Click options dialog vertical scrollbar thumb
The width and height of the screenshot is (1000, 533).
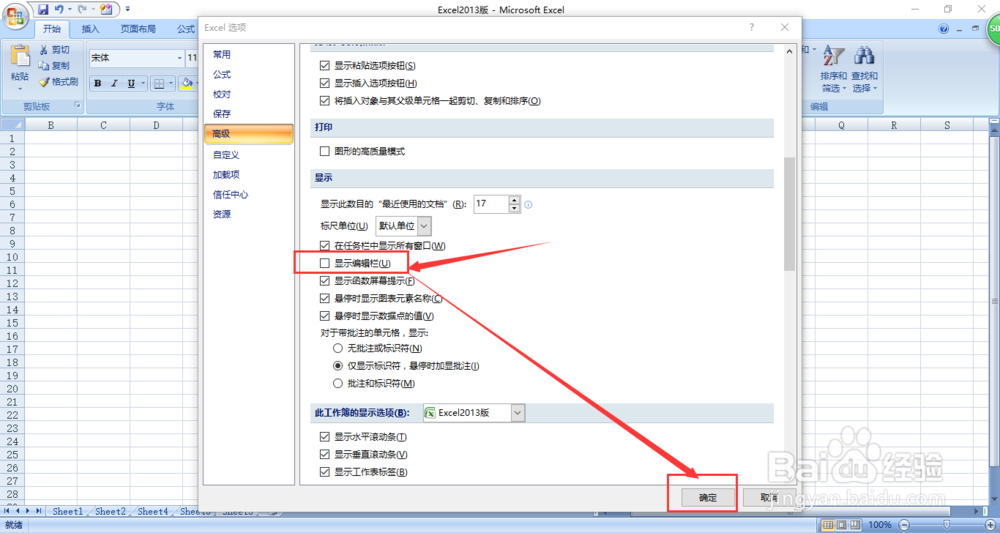pos(790,214)
